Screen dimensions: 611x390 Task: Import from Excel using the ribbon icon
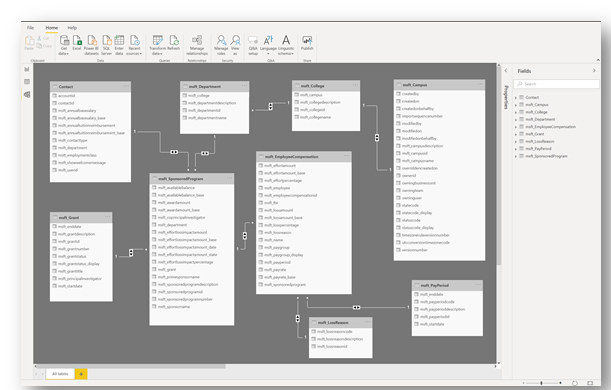click(x=77, y=40)
